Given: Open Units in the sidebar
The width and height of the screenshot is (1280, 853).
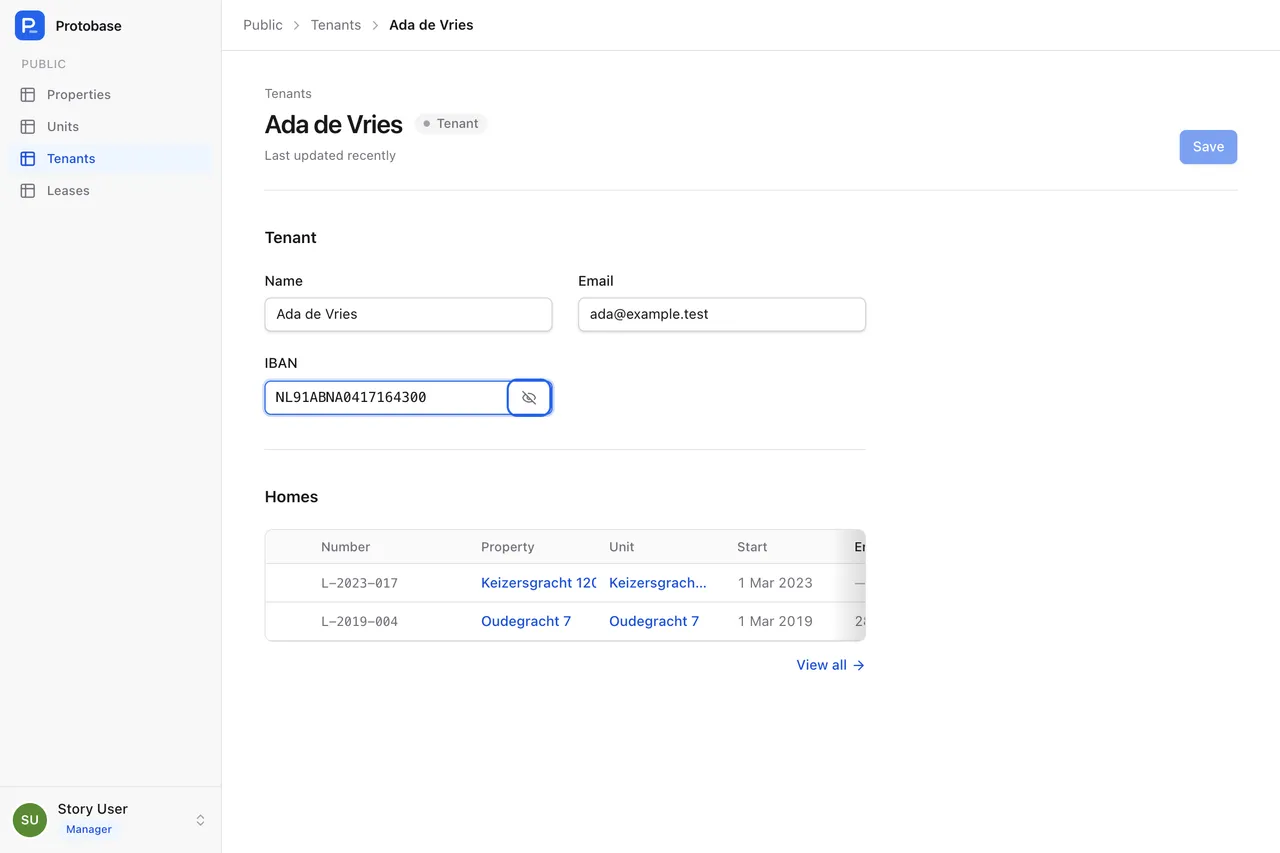Looking at the screenshot, I should coord(110,127).
